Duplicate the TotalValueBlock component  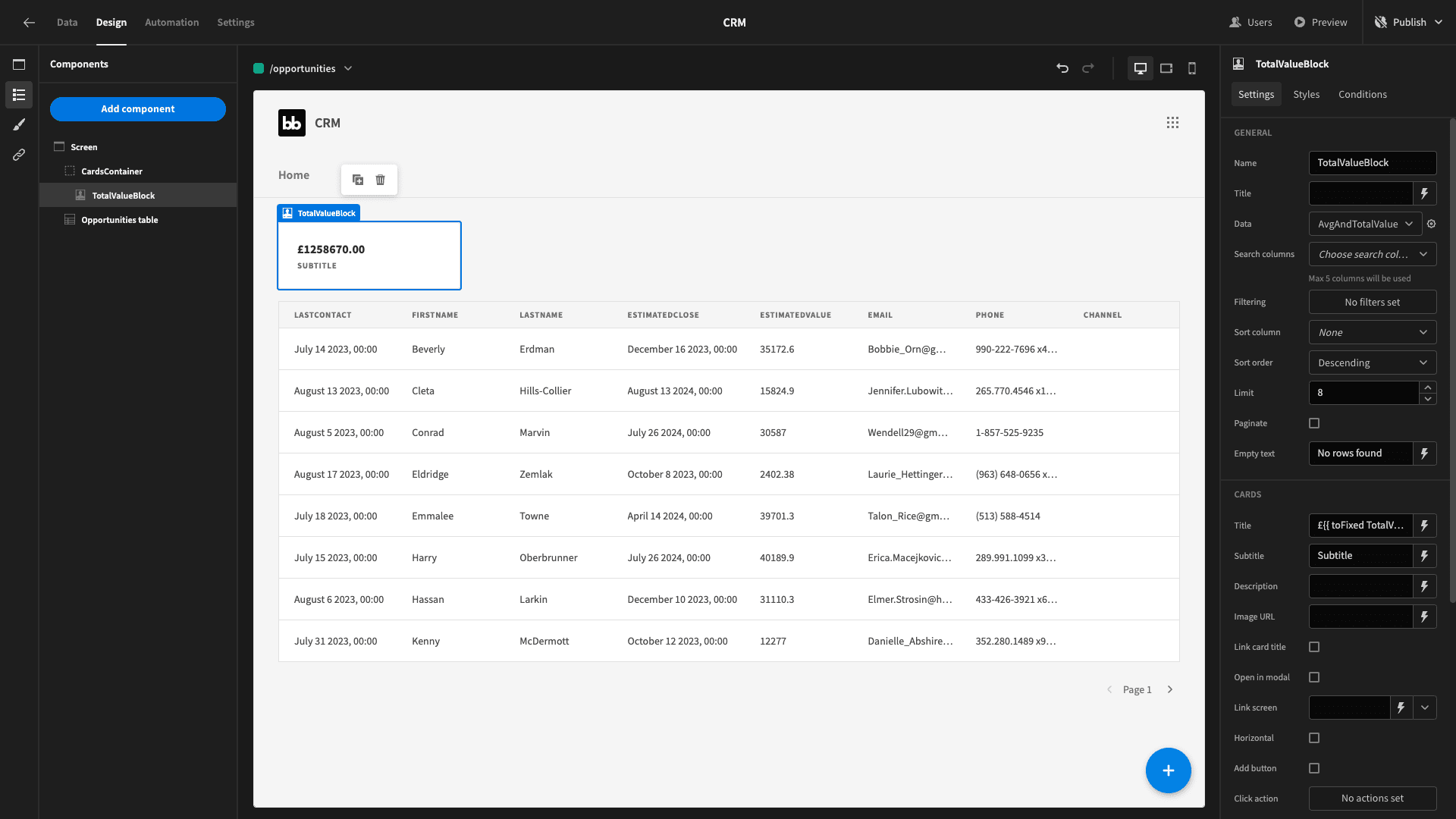358,180
